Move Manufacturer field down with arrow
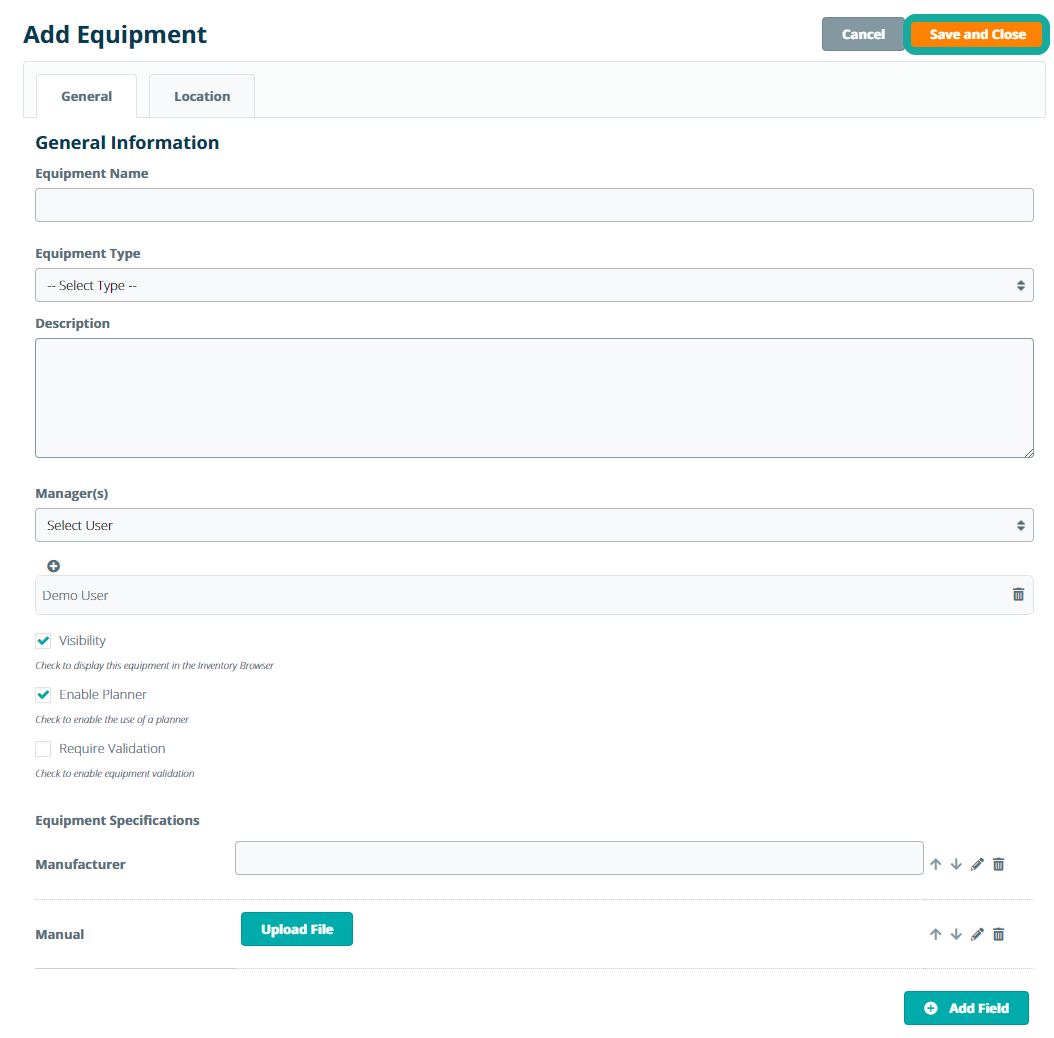 pyautogui.click(x=956, y=864)
